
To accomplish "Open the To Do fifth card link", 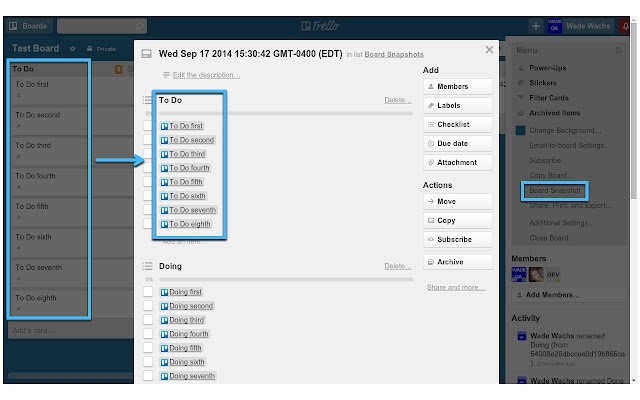I will click(186, 182).
